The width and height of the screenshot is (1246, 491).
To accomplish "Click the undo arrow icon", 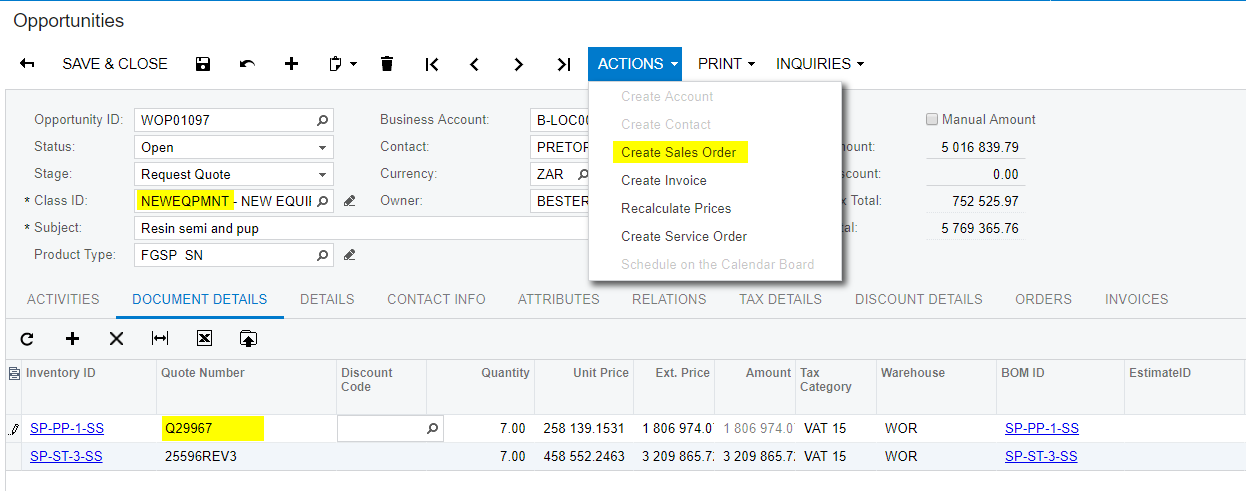I will pos(247,64).
